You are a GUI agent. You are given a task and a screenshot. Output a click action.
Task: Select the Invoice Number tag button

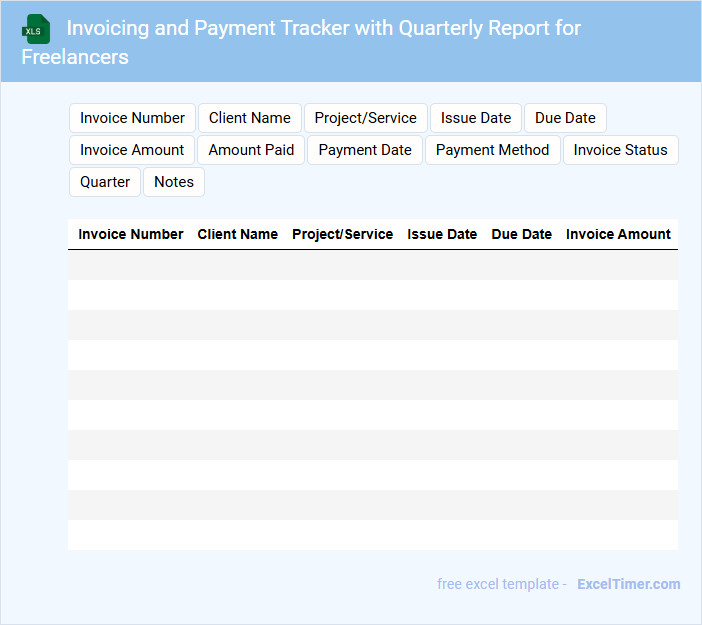click(x=132, y=118)
